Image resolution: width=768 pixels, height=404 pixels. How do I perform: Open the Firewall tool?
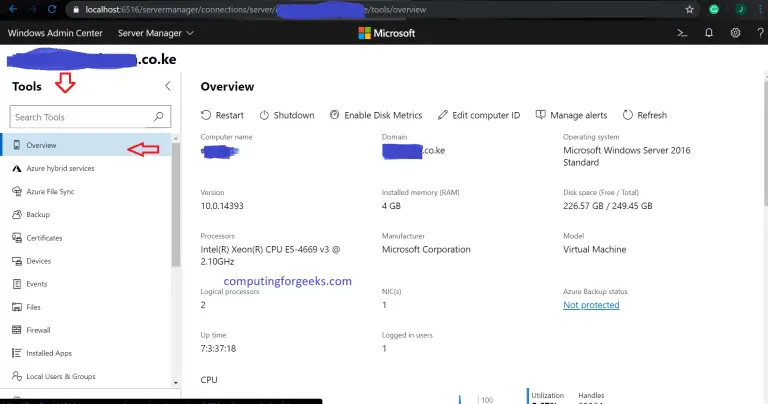click(39, 329)
